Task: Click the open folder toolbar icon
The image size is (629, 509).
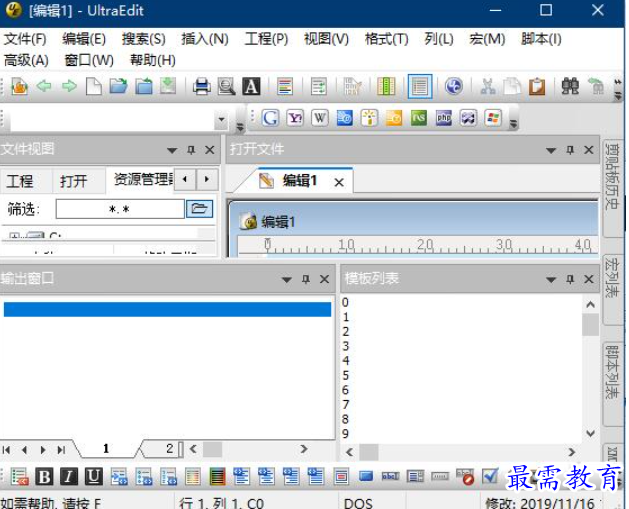Action: pyautogui.click(x=118, y=86)
